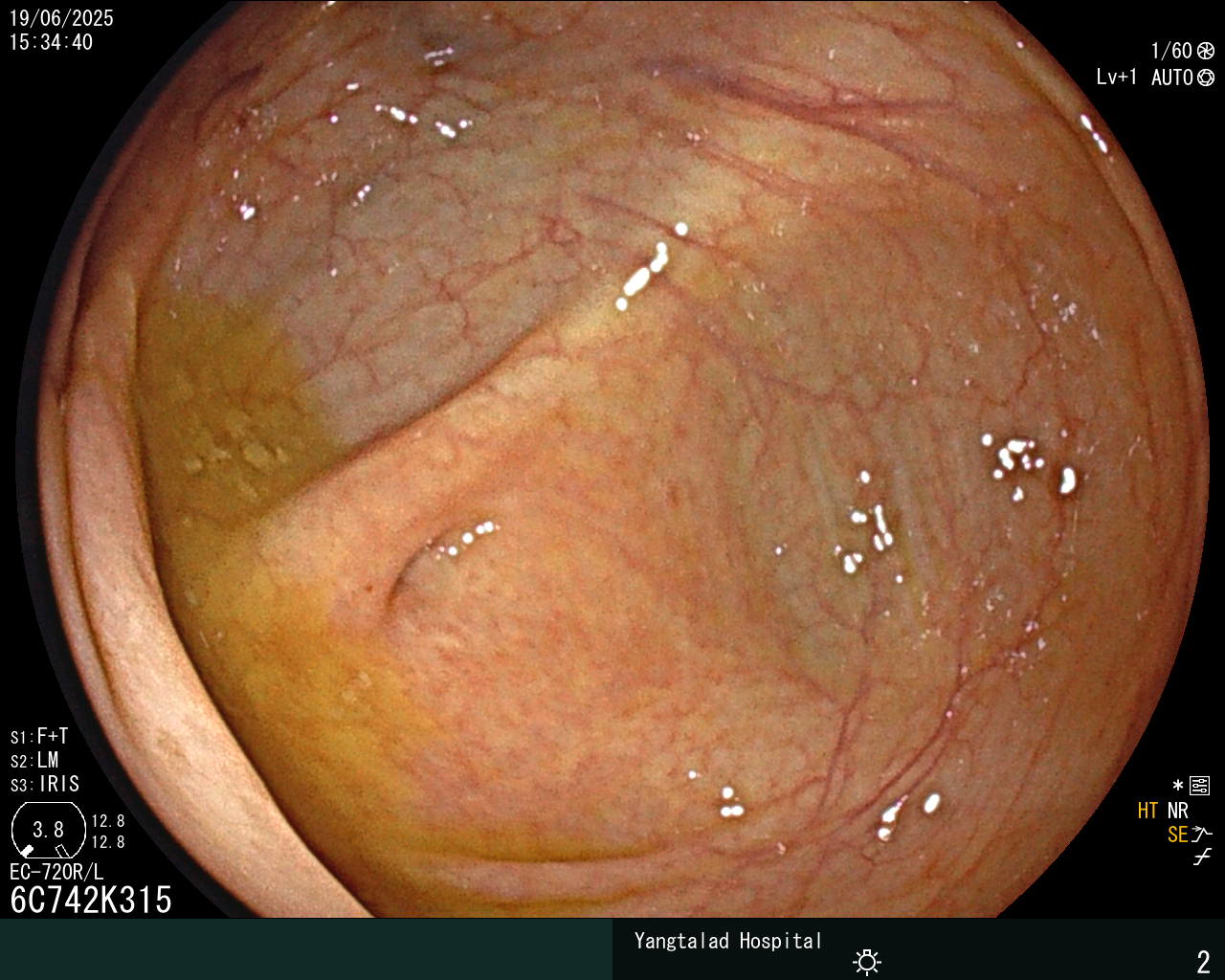Image resolution: width=1225 pixels, height=980 pixels.
Task: Click the scope model EC-720R/L
Action: coord(56,872)
